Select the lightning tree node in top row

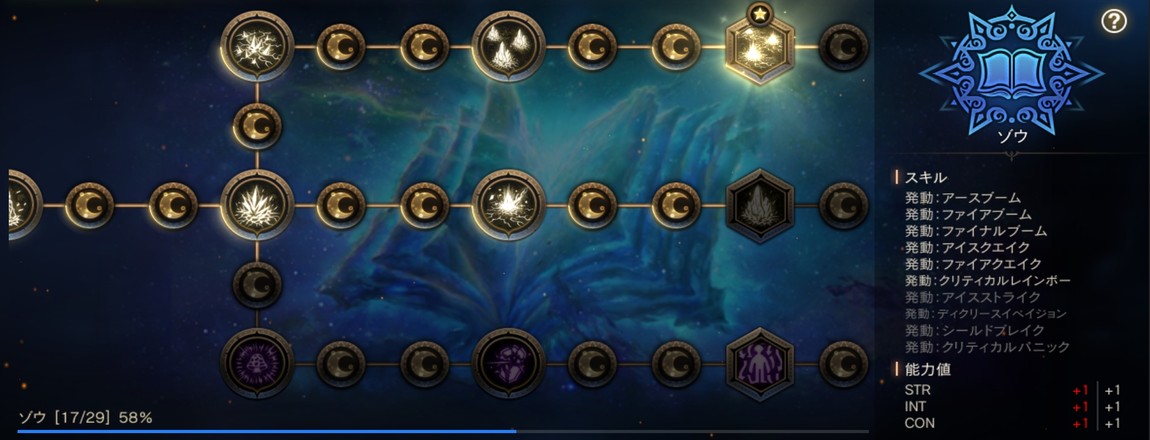tap(257, 46)
